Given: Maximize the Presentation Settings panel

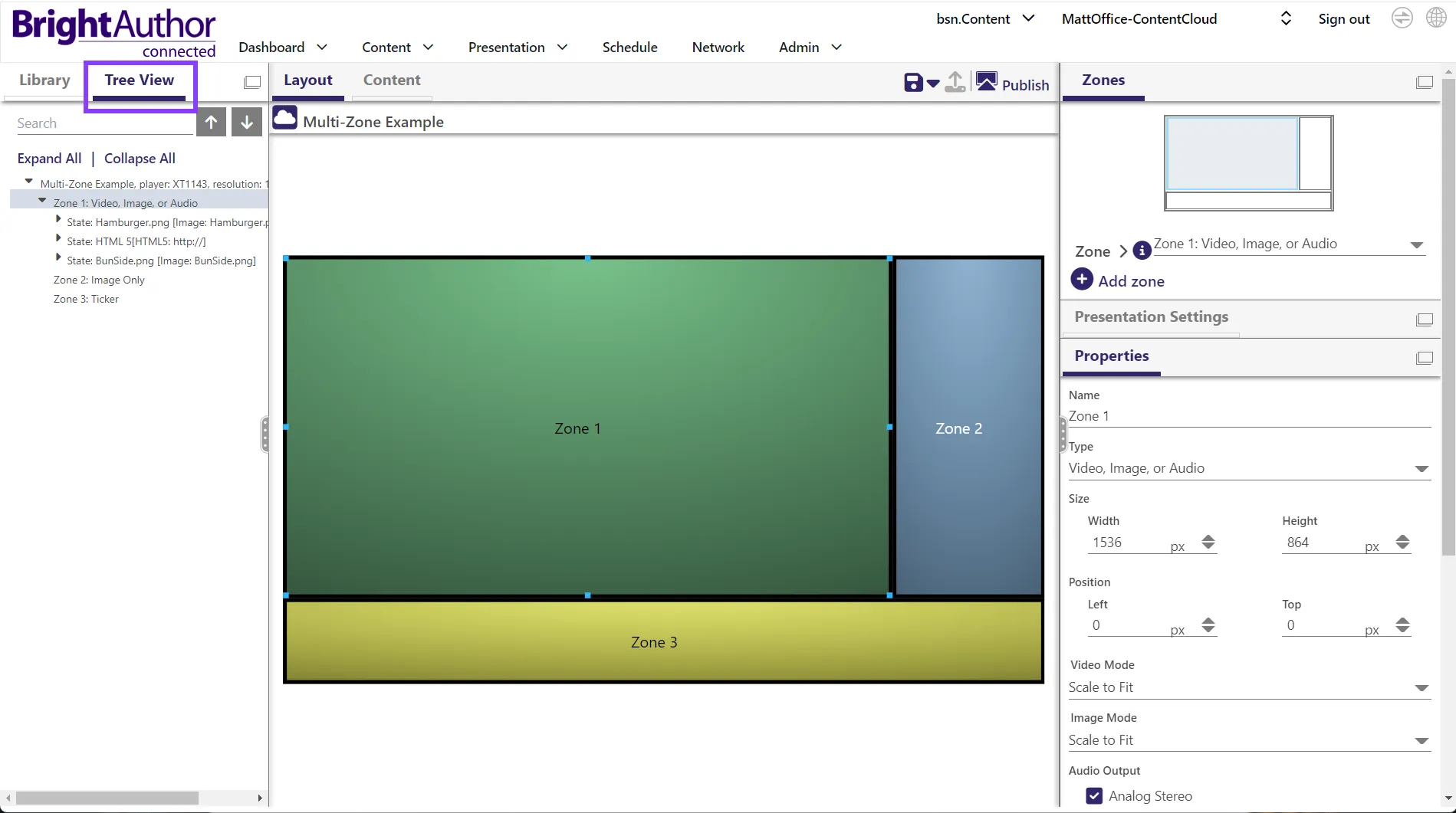Looking at the screenshot, I should click(x=1425, y=320).
